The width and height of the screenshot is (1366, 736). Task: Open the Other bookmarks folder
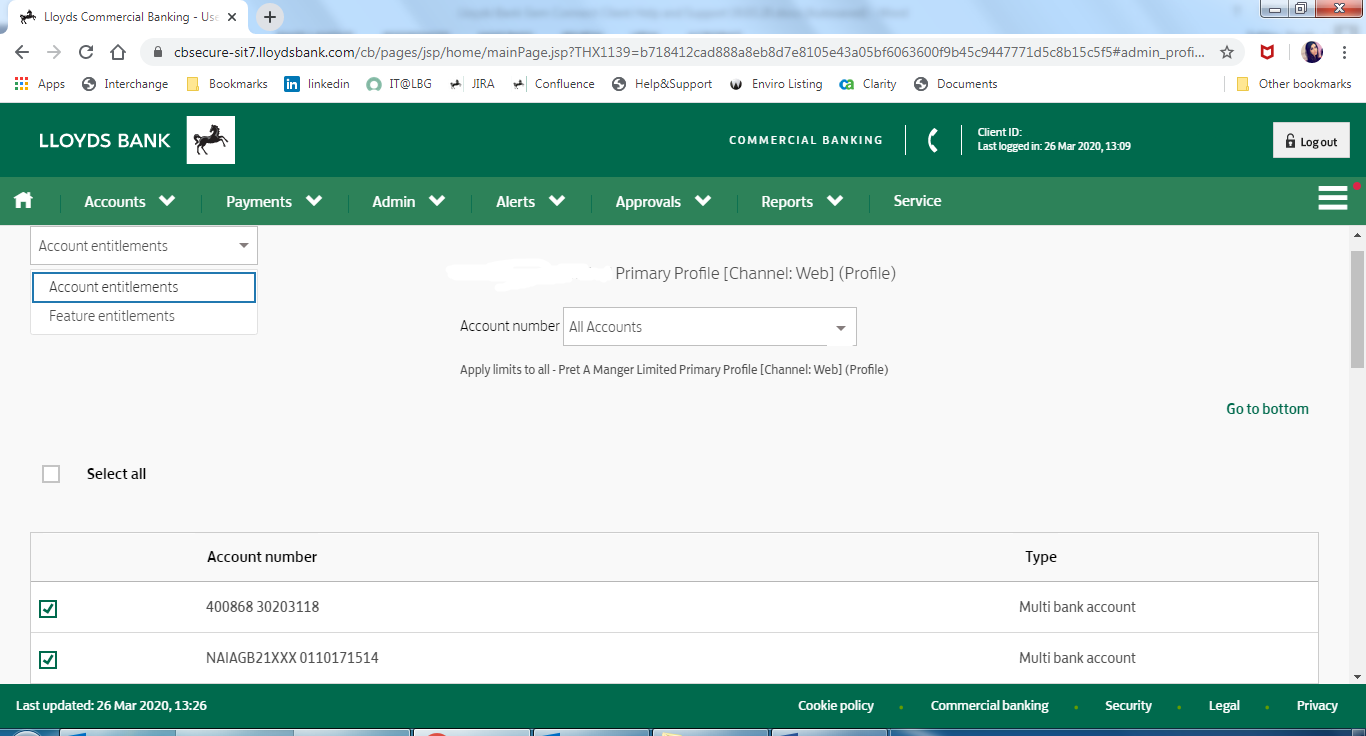click(1294, 84)
